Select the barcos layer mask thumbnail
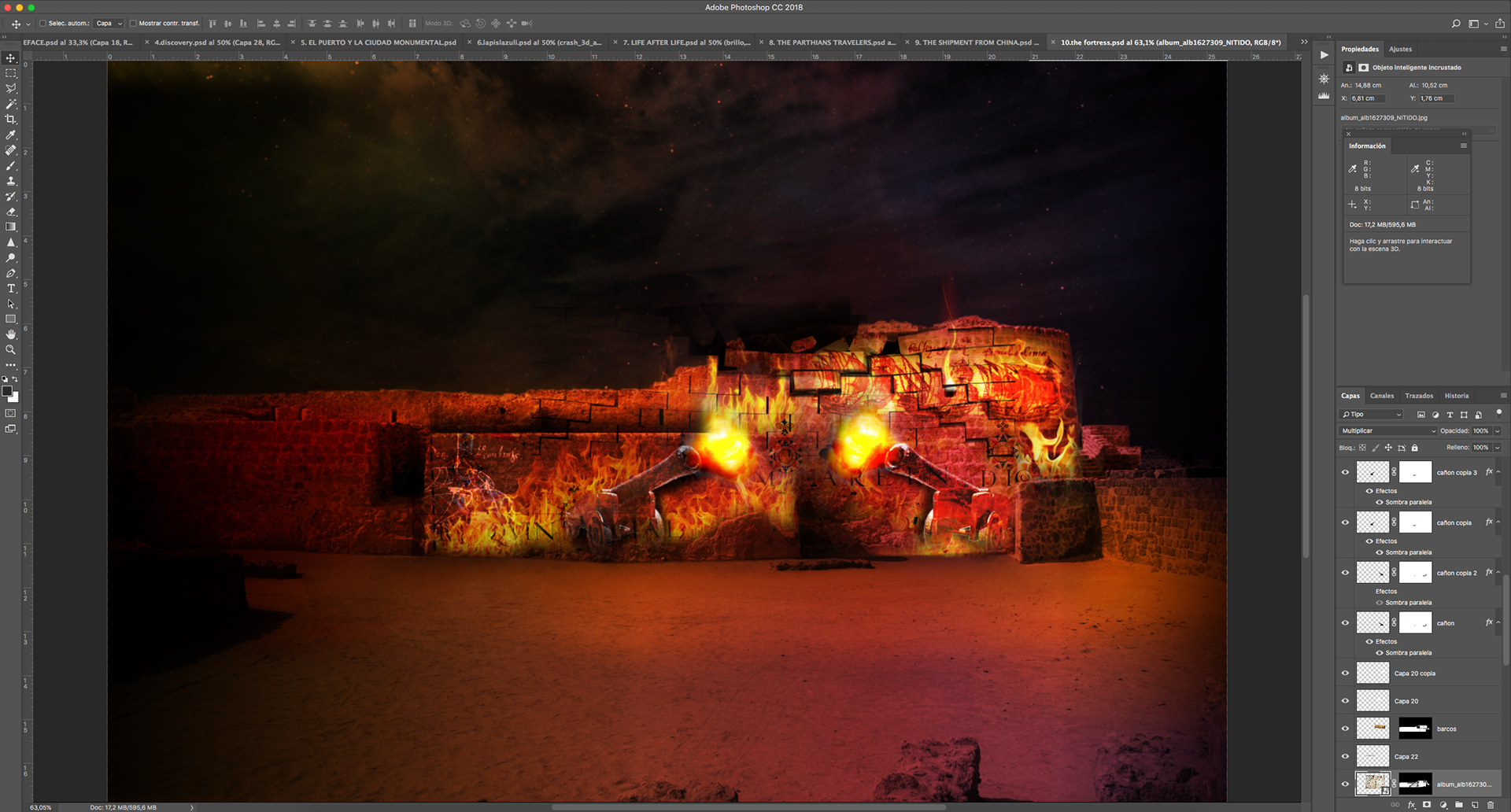Screen dimensions: 1511x812 pyautogui.click(x=1415, y=729)
